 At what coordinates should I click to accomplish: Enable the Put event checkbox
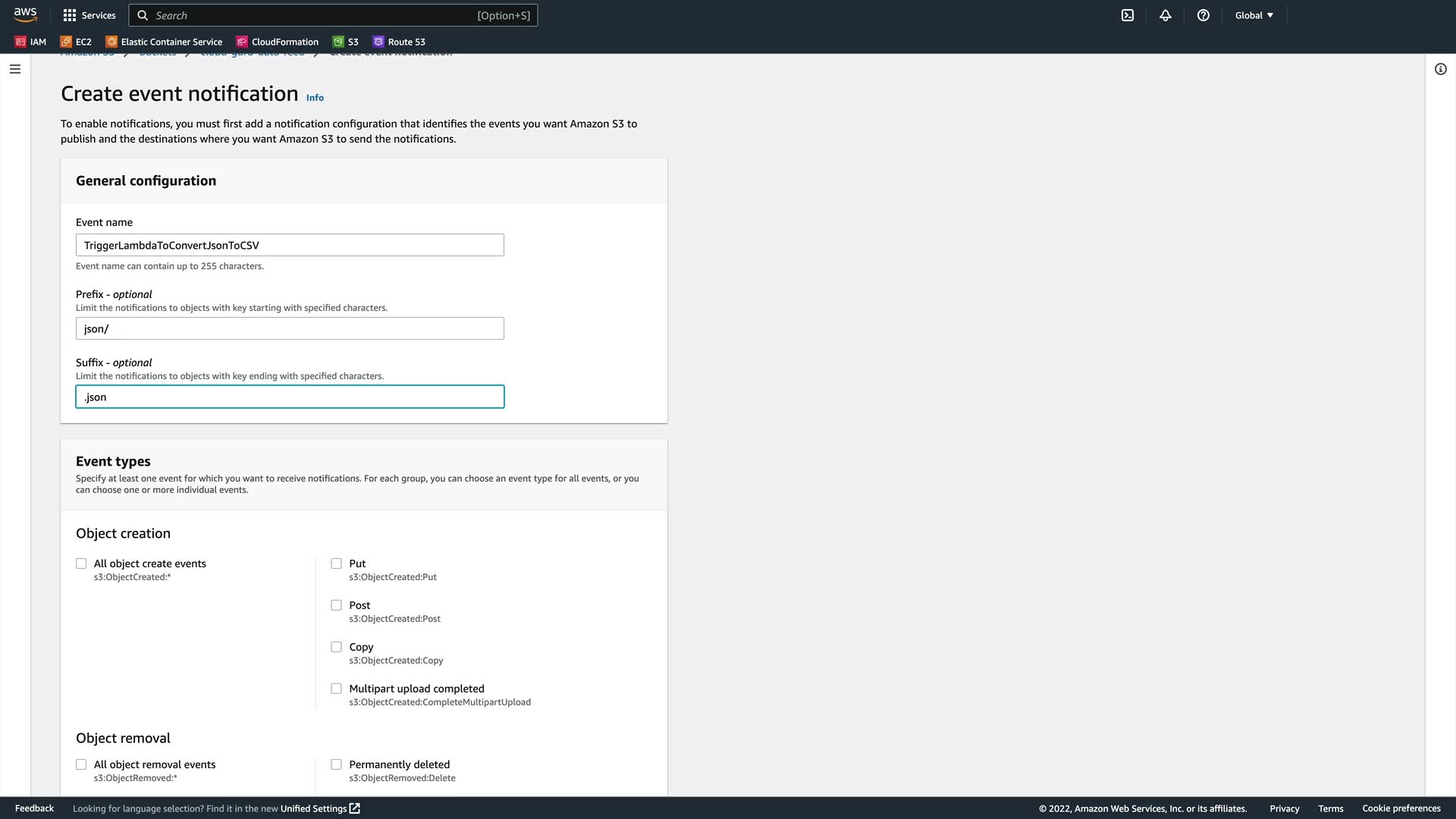pyautogui.click(x=336, y=563)
